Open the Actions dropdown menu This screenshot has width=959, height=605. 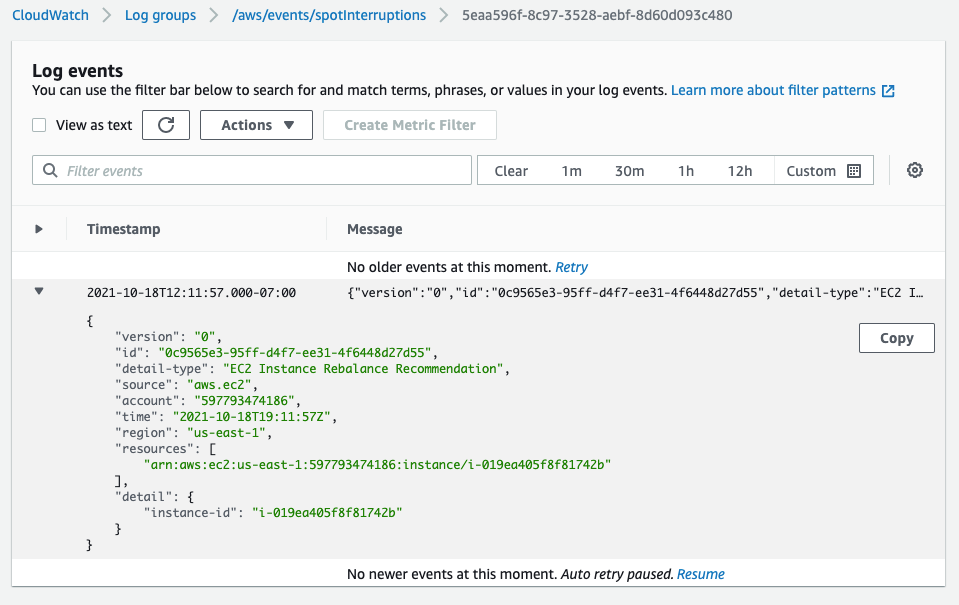256,125
